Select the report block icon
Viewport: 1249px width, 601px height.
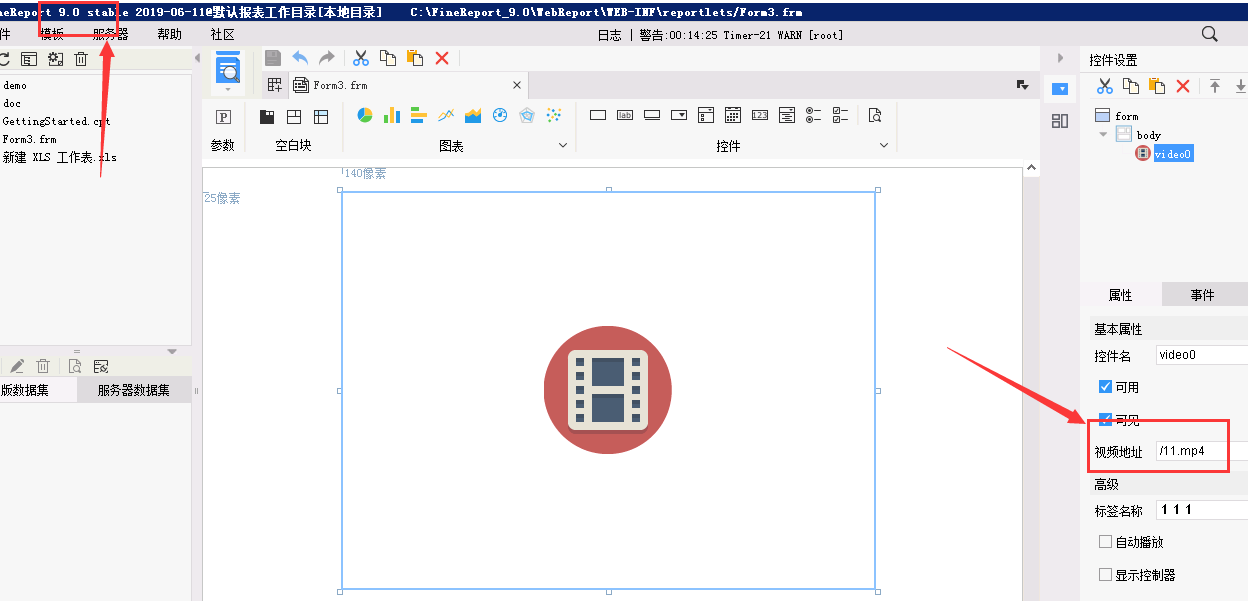[x=321, y=116]
